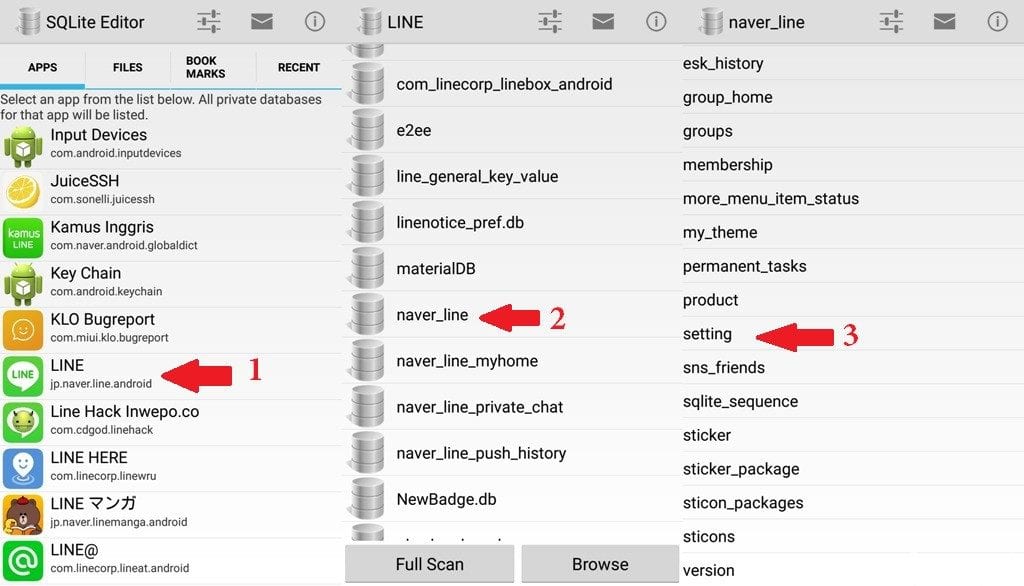Open the info icon on the naver_line screen
1024x586 pixels.
point(997,21)
